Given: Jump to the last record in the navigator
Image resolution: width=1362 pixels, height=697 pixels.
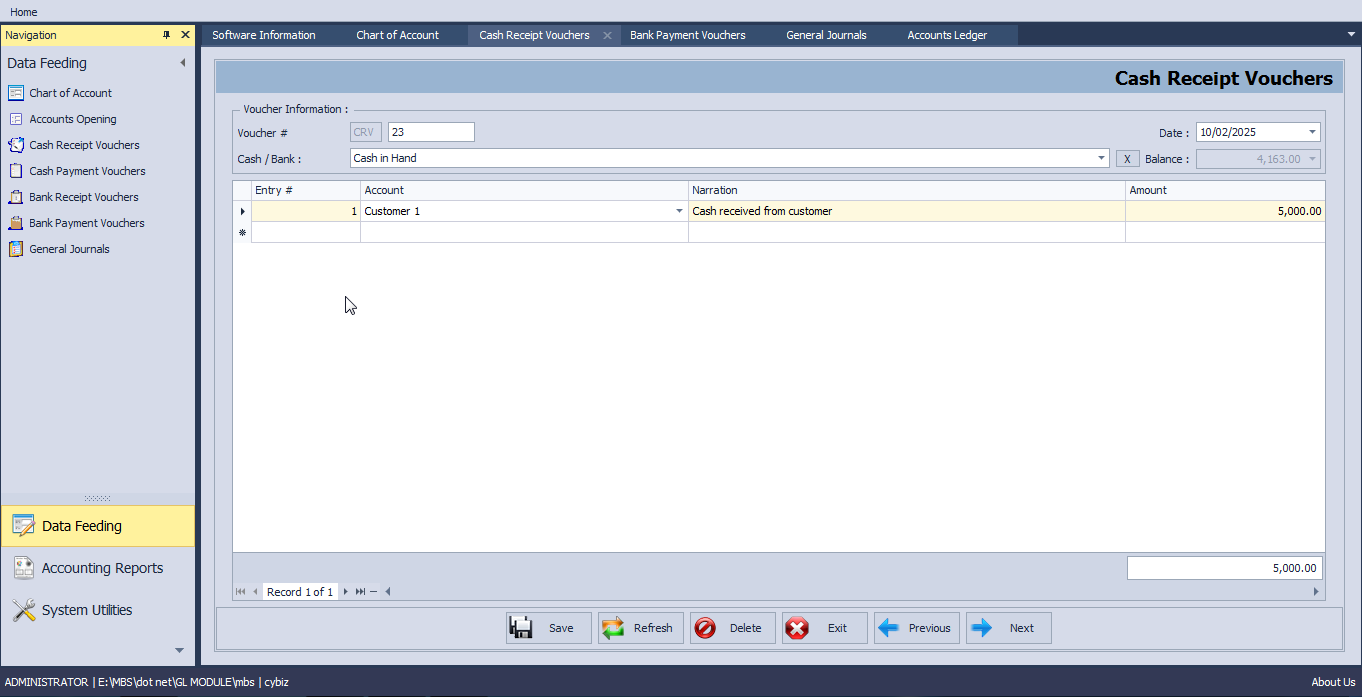Looking at the screenshot, I should [360, 592].
